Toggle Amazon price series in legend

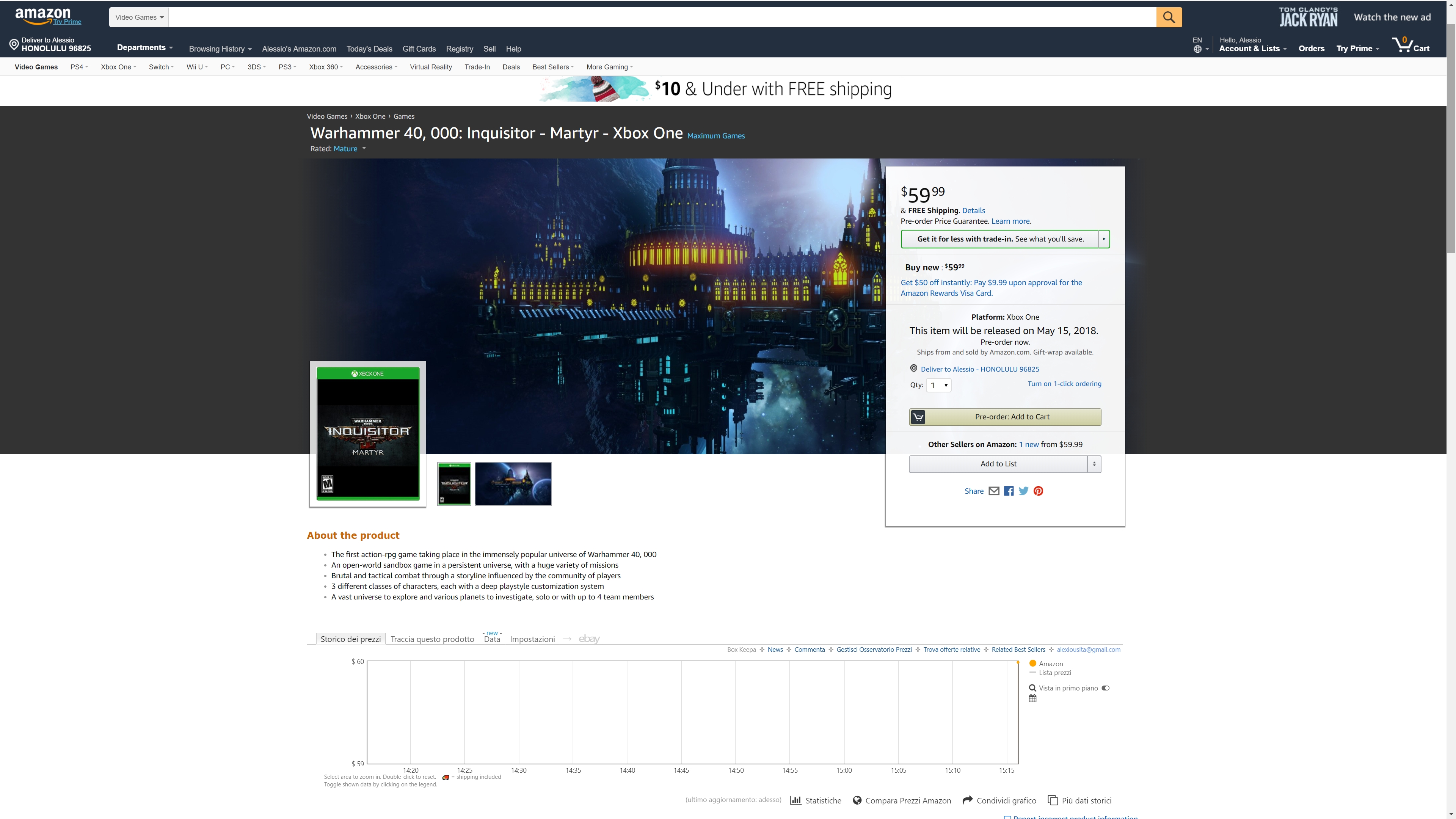1050,664
